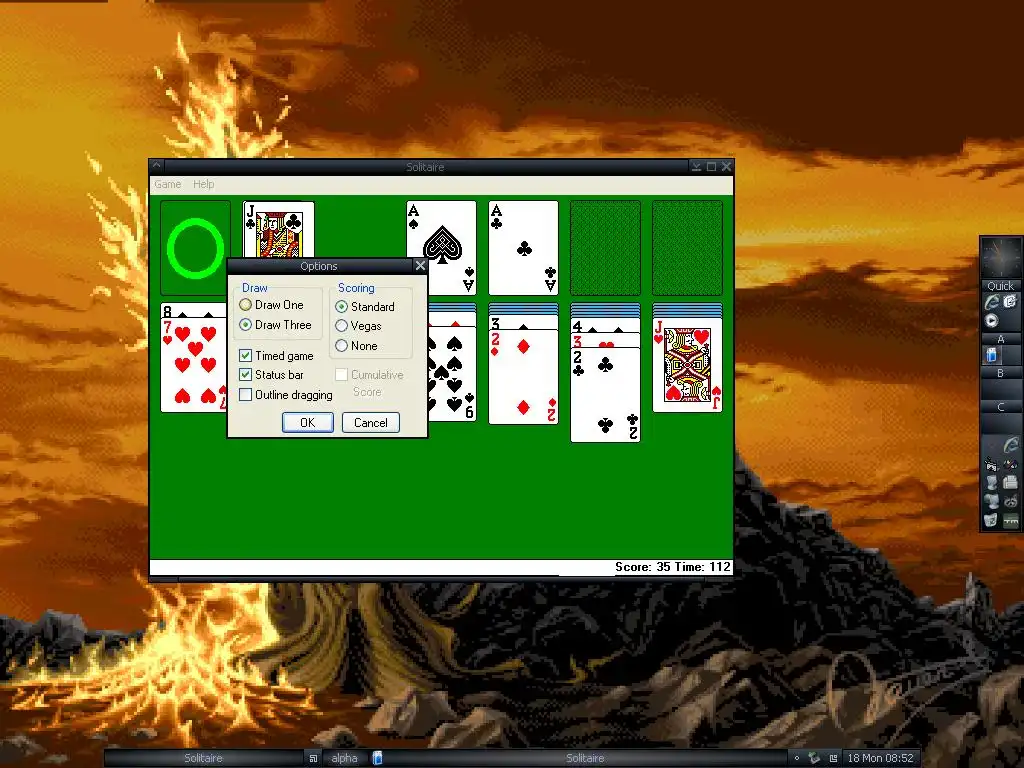Click the desktop switcher icon beside alpha
The width and height of the screenshot is (1024, 768).
click(x=313, y=758)
